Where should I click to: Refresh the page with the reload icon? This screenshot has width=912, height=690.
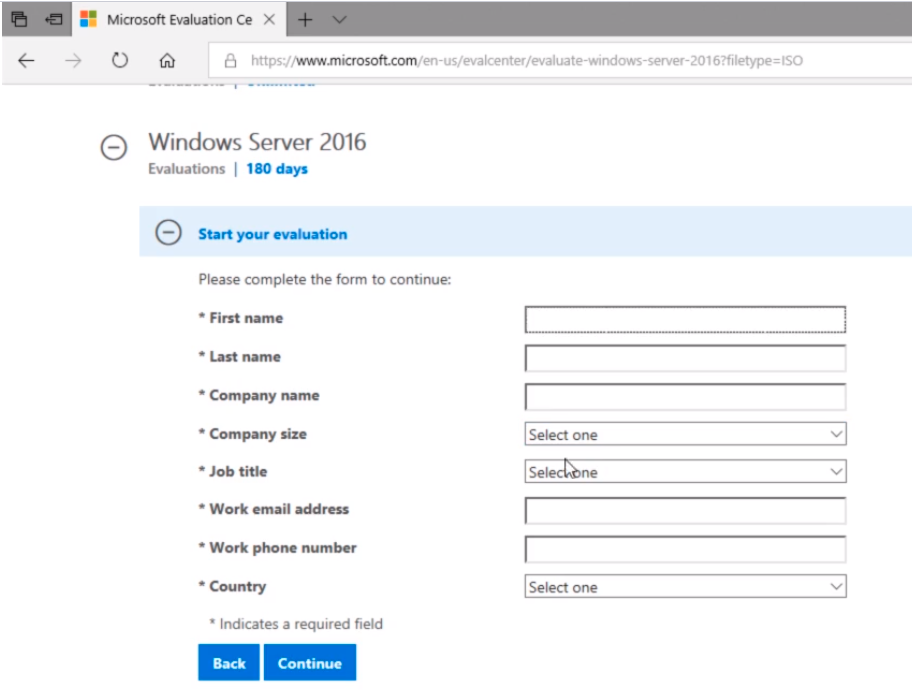coord(120,60)
